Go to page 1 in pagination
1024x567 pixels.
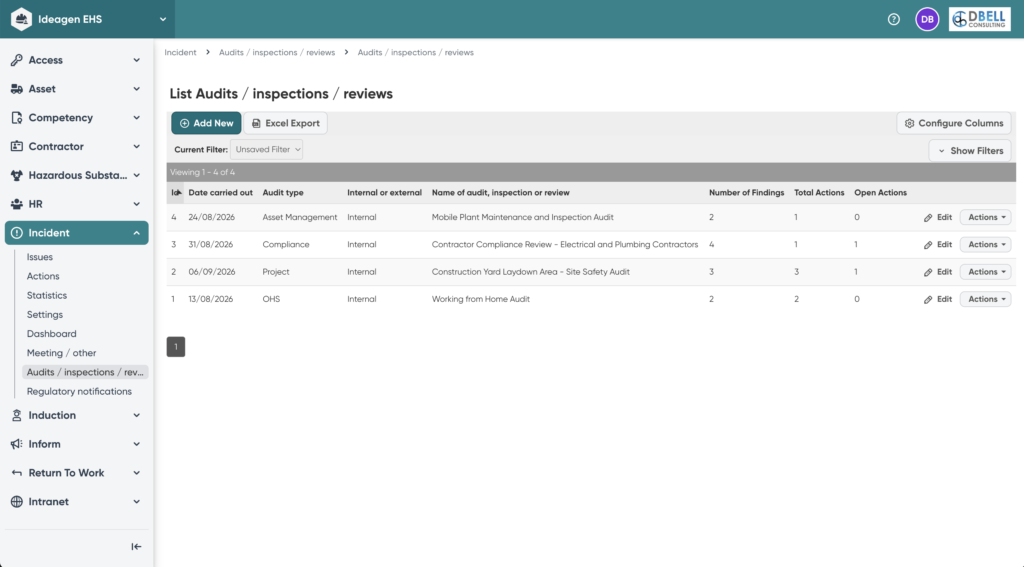(x=176, y=347)
